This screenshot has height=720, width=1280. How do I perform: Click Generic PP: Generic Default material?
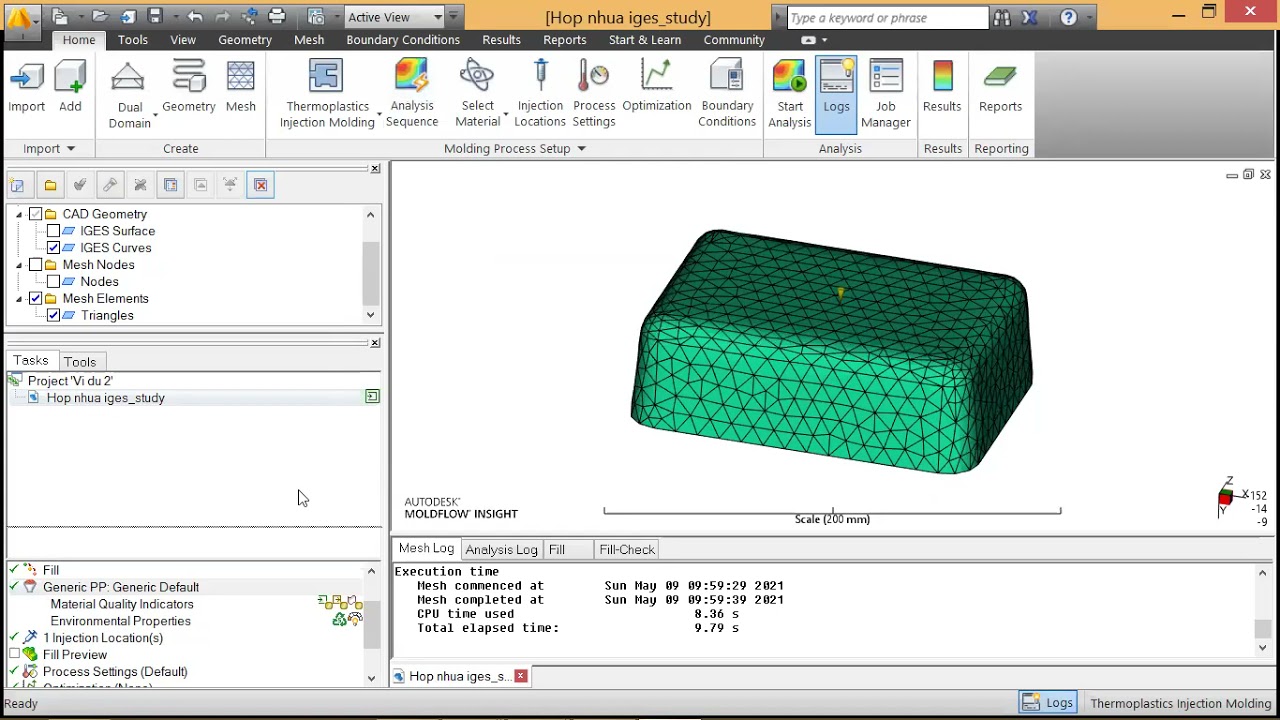click(121, 587)
